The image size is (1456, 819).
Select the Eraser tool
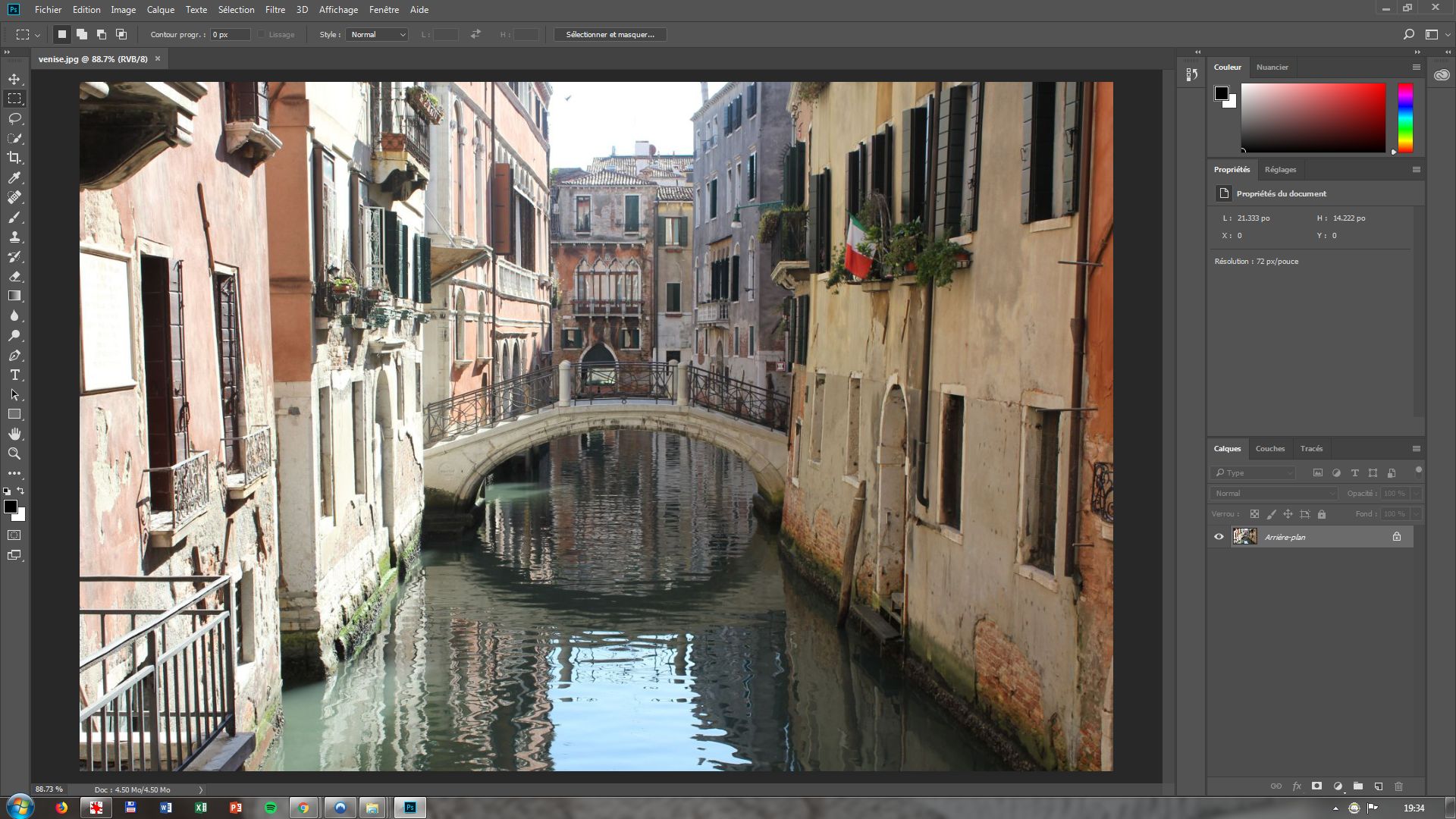tap(14, 276)
